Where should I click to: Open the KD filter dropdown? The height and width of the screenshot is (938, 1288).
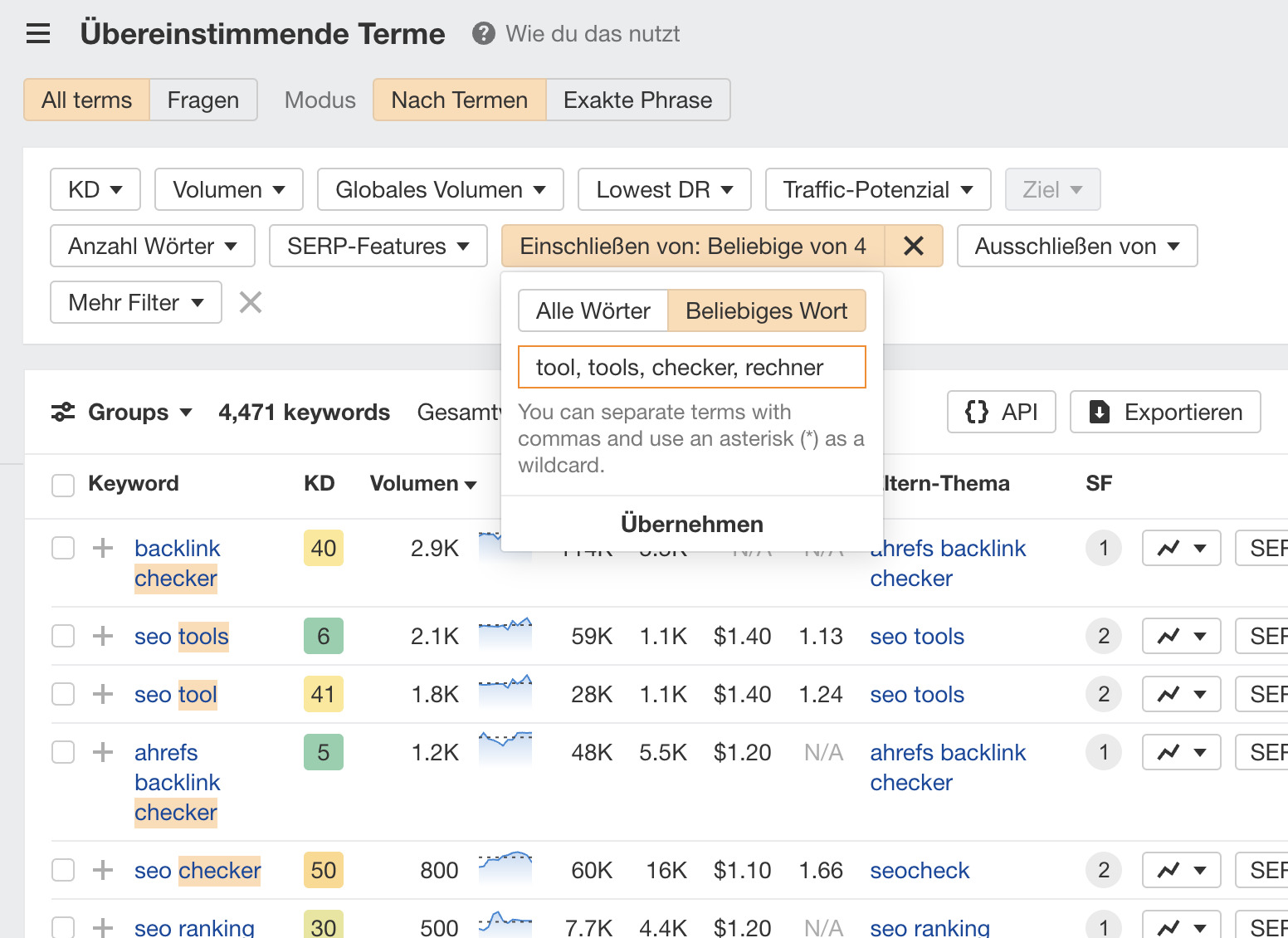click(95, 189)
